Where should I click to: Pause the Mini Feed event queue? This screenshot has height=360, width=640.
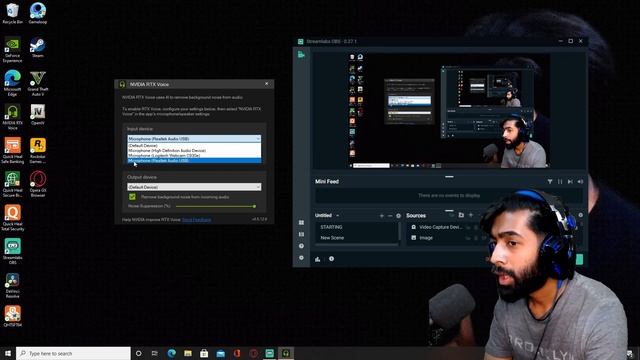point(560,182)
